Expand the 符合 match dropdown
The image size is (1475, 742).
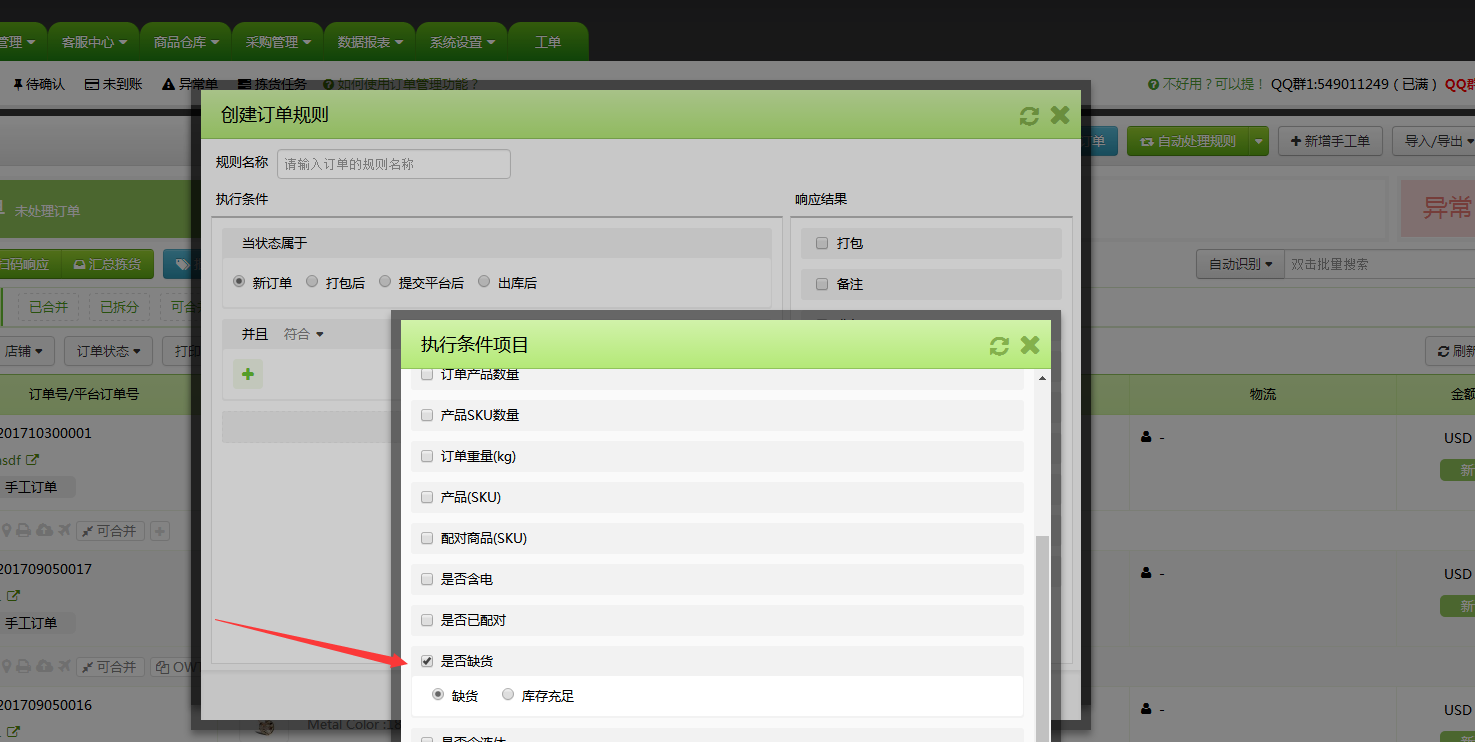click(x=303, y=334)
